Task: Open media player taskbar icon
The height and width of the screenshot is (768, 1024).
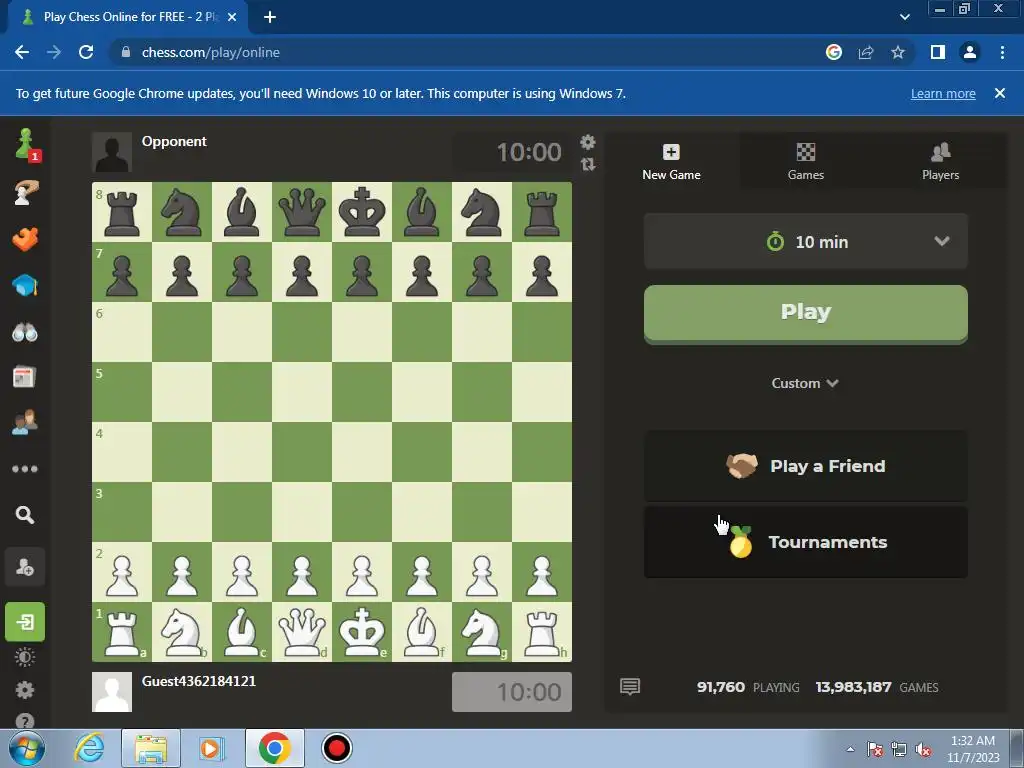Action: click(x=211, y=748)
